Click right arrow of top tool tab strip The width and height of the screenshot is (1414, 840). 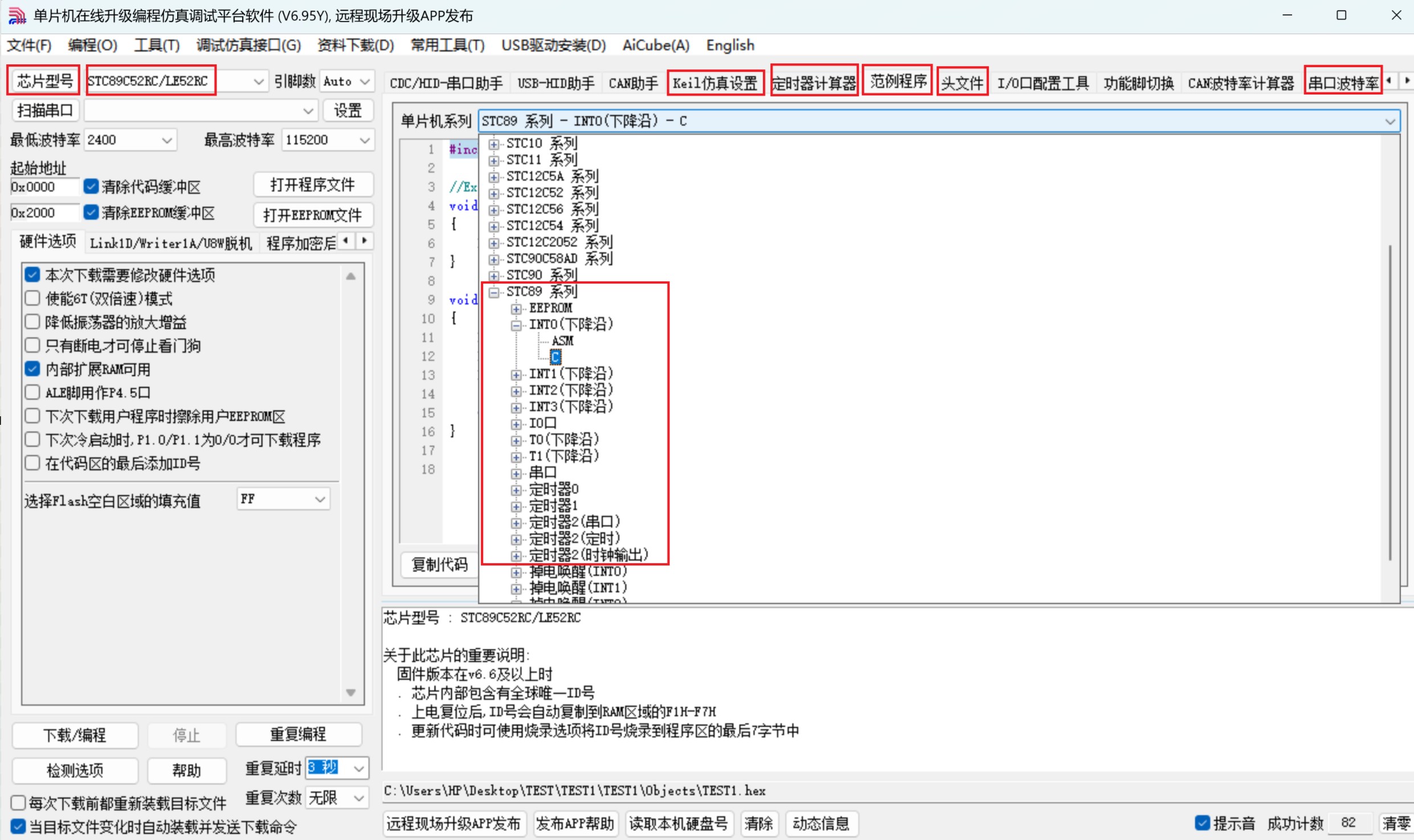coord(1407,81)
